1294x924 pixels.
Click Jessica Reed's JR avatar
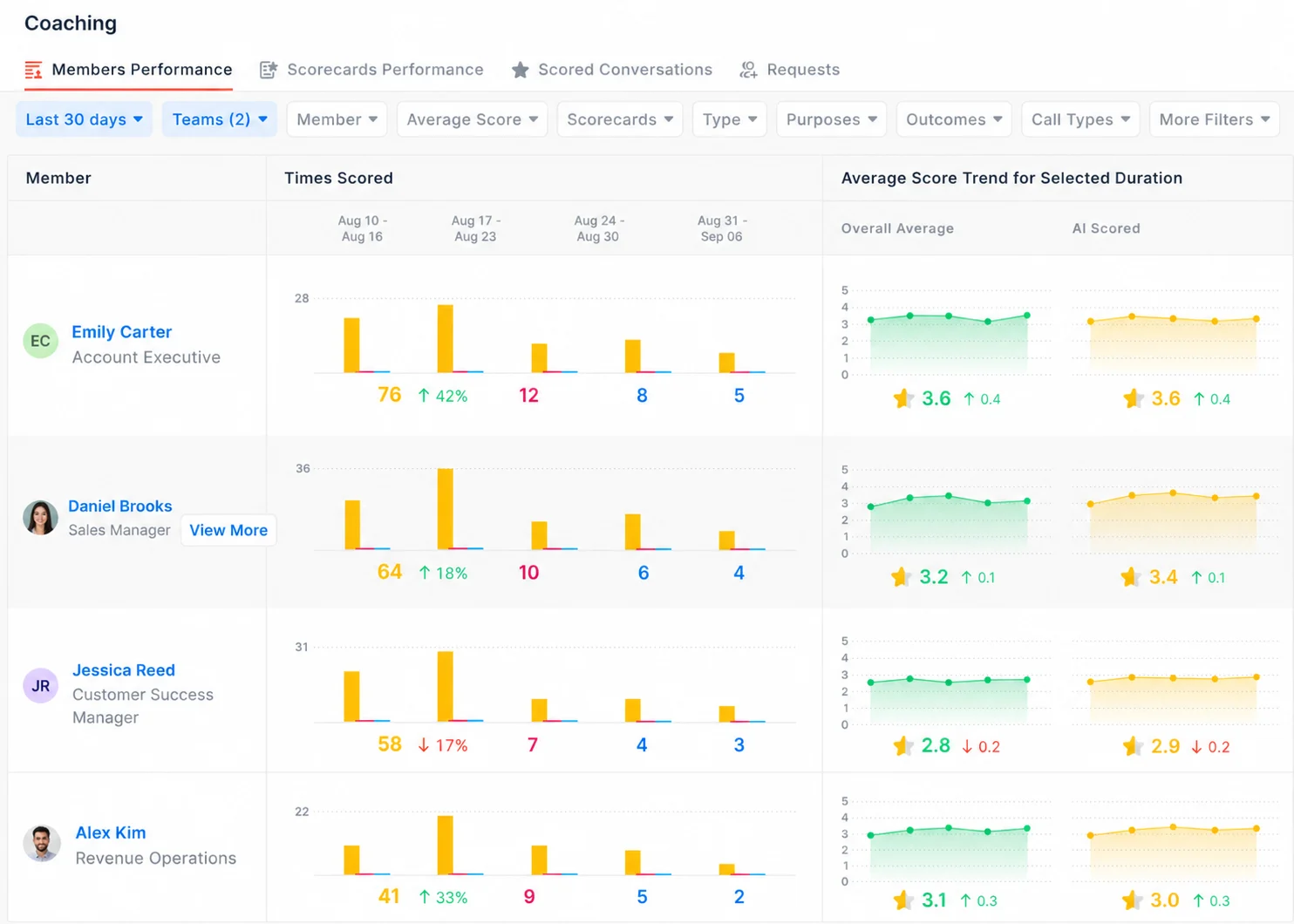click(40, 686)
